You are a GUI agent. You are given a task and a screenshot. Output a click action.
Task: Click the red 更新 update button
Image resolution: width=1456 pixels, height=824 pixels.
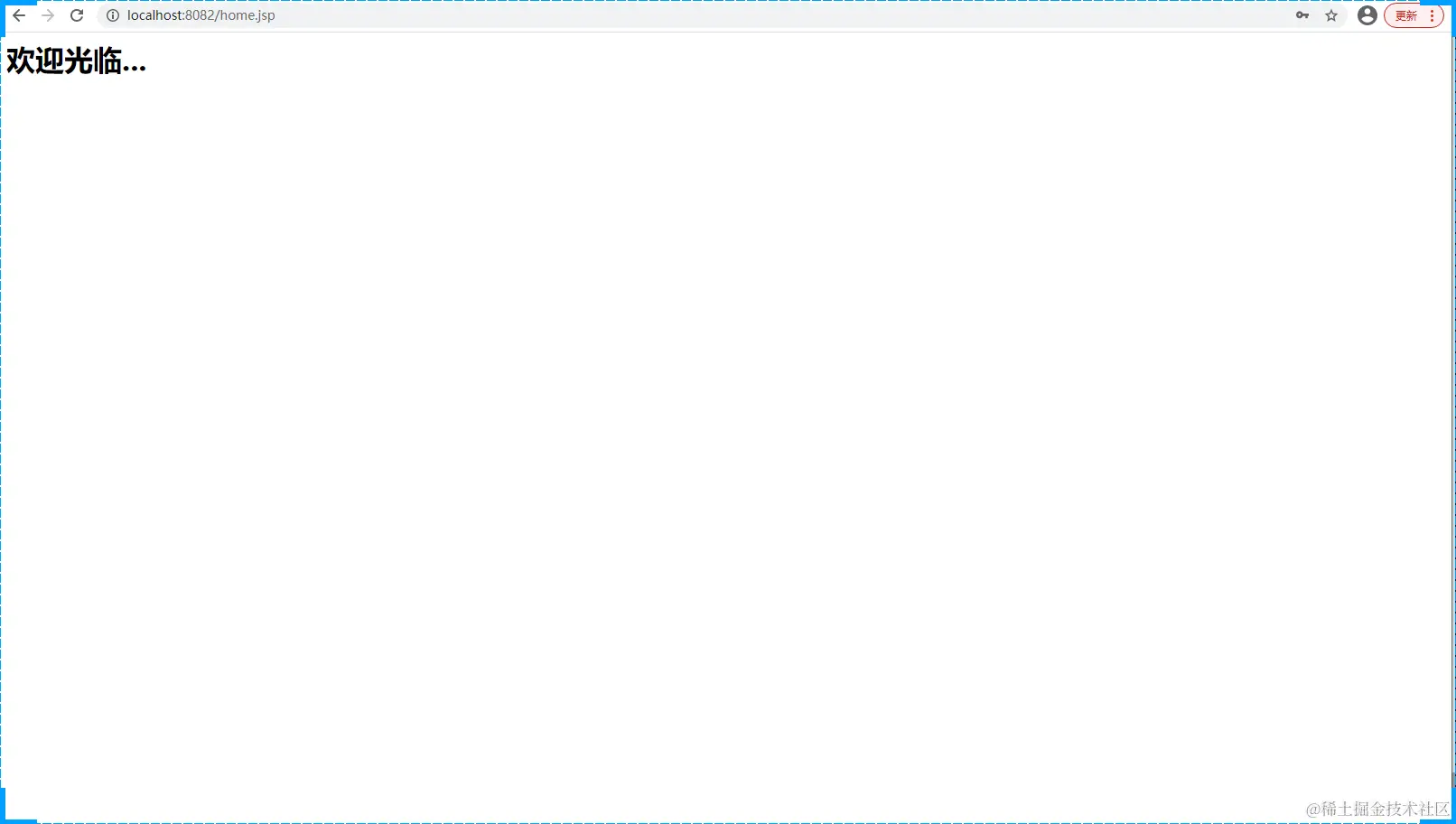[1406, 15]
